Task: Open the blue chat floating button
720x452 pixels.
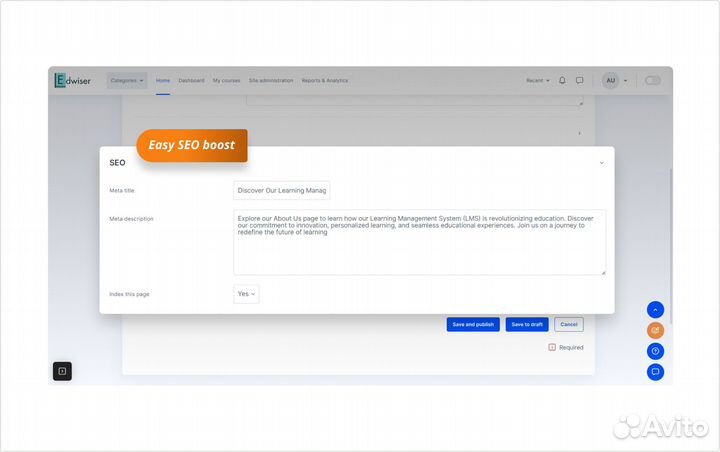Action: (x=655, y=372)
